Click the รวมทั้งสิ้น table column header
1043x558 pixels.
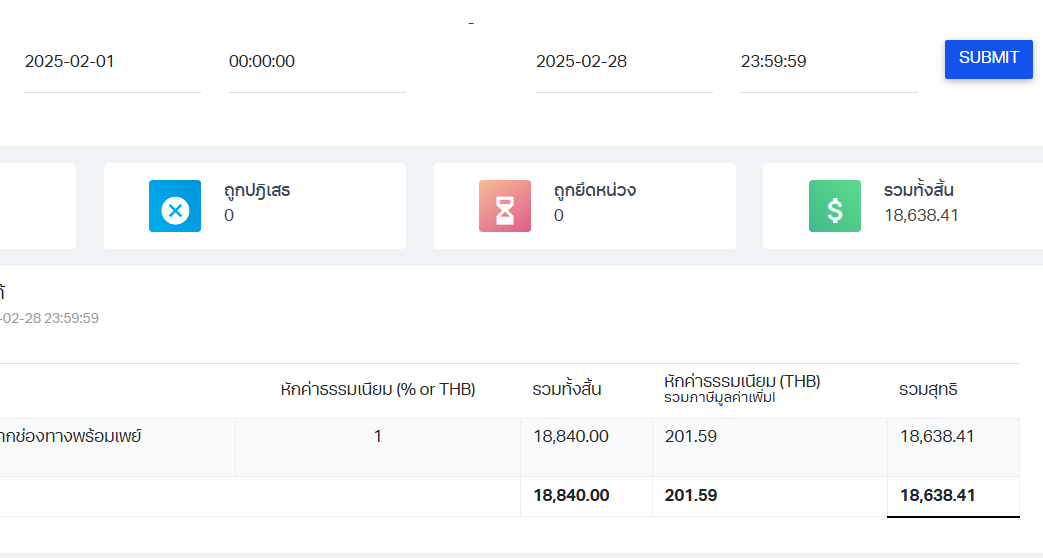coord(567,390)
